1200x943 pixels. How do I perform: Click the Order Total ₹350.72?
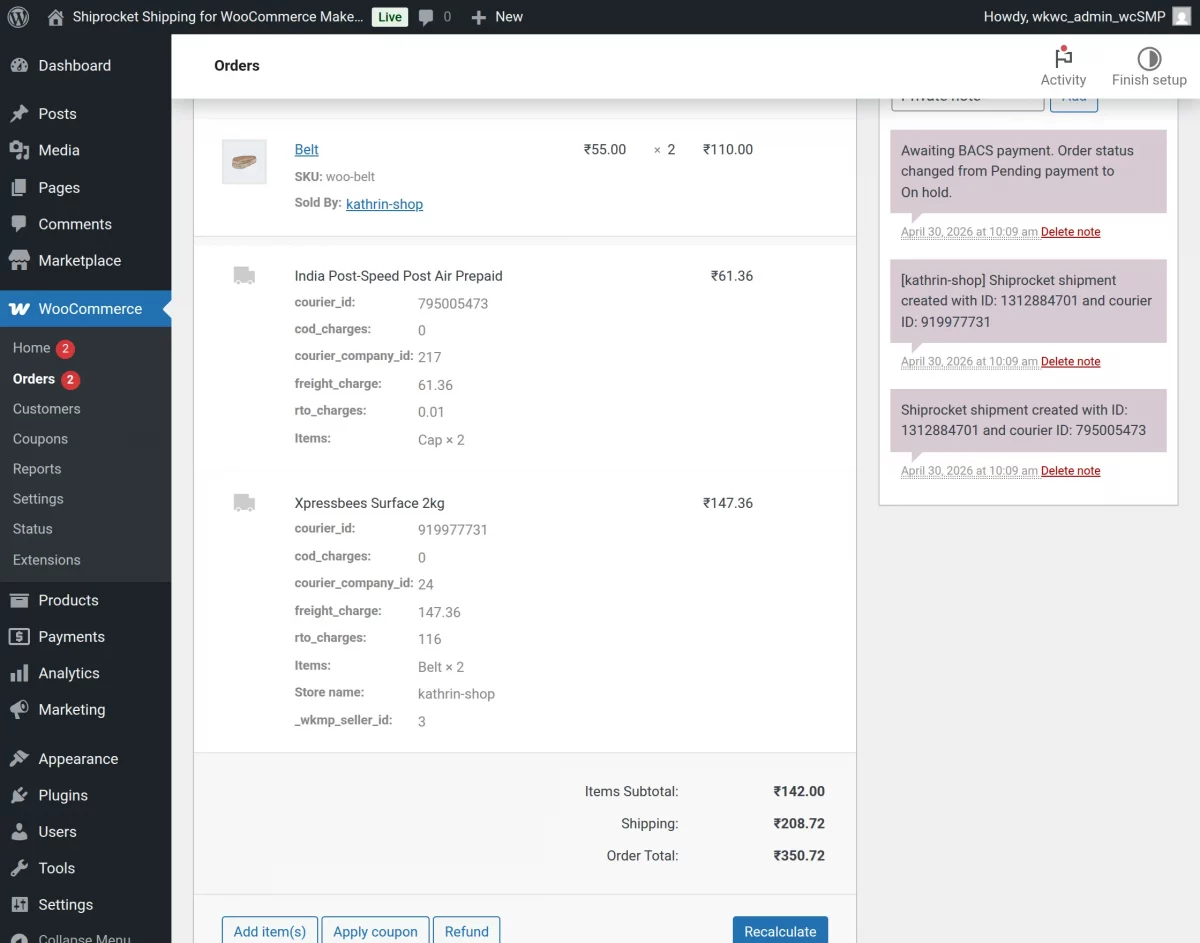[x=799, y=856]
